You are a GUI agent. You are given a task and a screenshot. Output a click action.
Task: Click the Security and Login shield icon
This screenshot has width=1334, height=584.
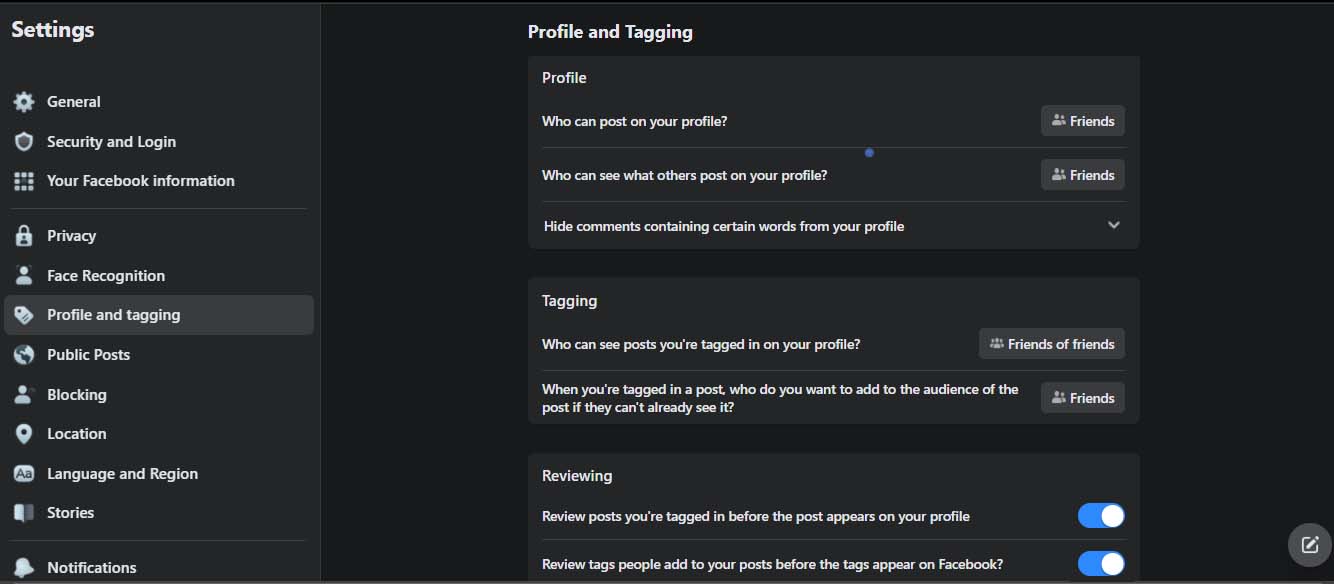pyautogui.click(x=24, y=142)
